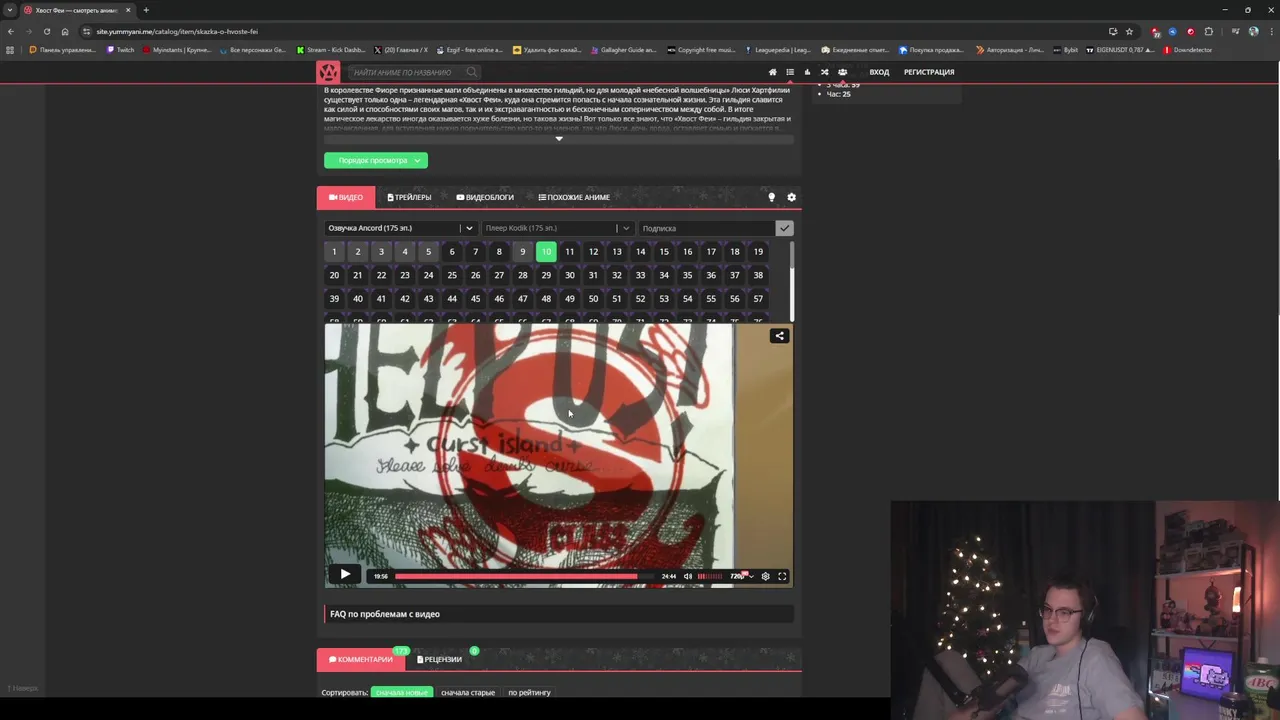This screenshot has width=1280, height=720.
Task: Switch to the Похожие аниме tab
Action: point(574,197)
